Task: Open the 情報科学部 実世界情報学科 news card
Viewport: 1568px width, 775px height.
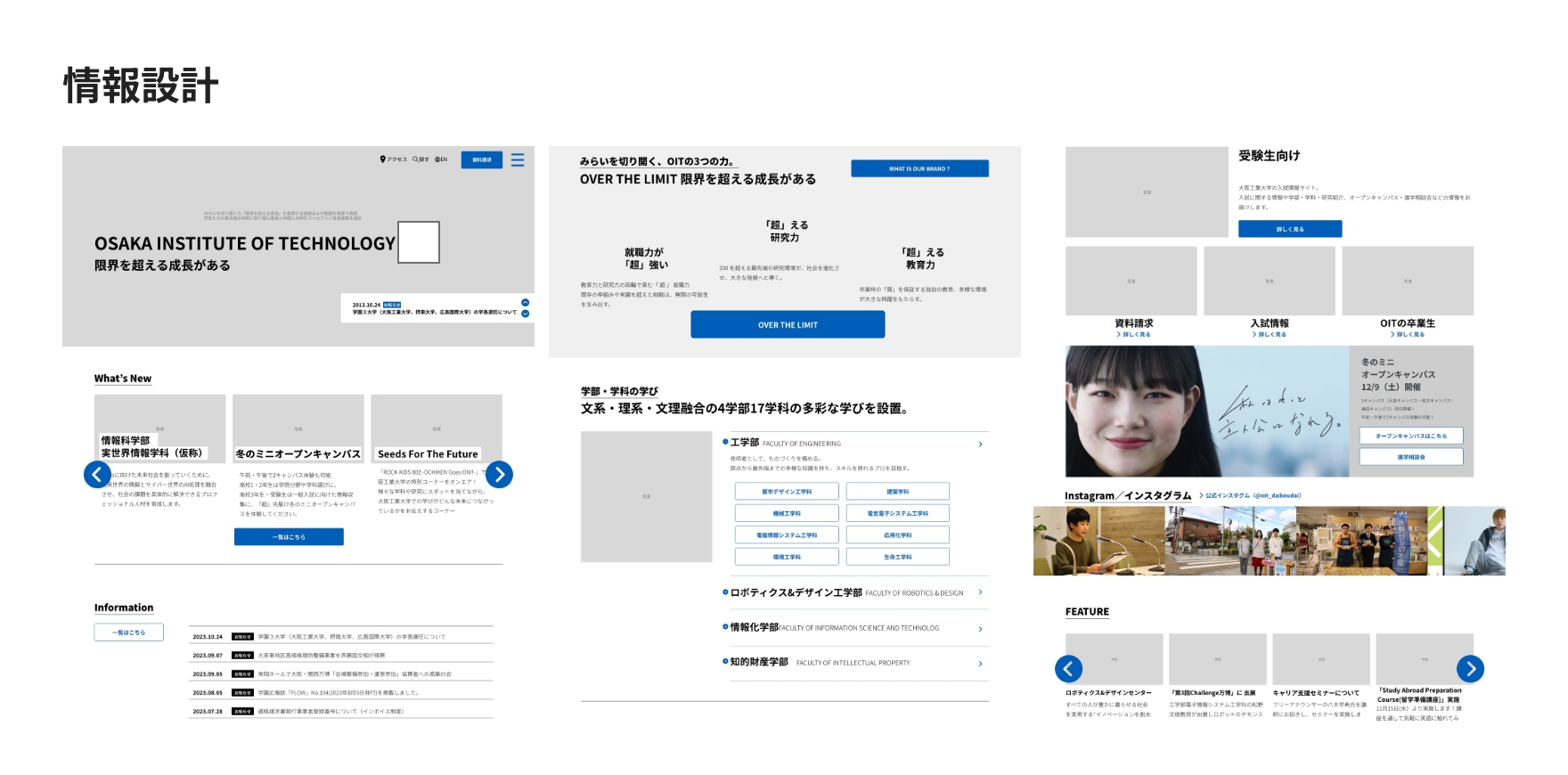Action: (x=160, y=452)
